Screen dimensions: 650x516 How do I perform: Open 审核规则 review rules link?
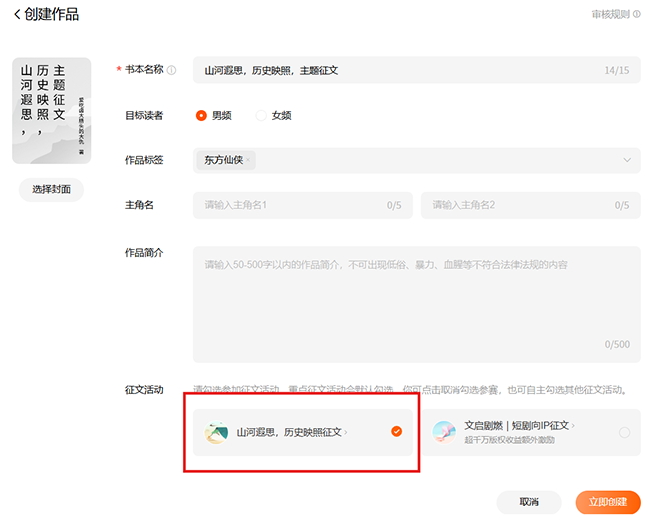point(610,15)
